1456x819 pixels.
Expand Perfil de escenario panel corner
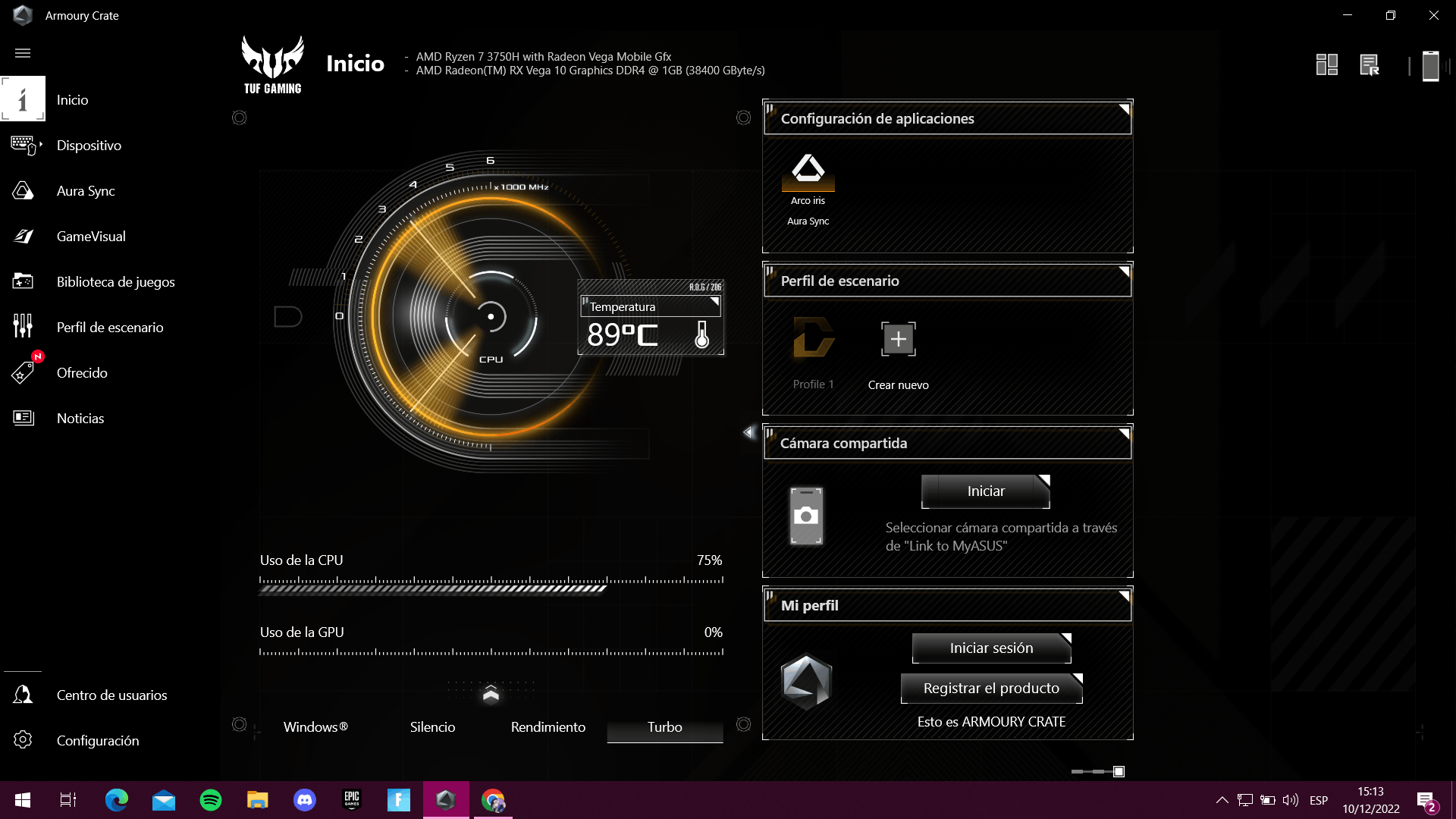click(1124, 271)
